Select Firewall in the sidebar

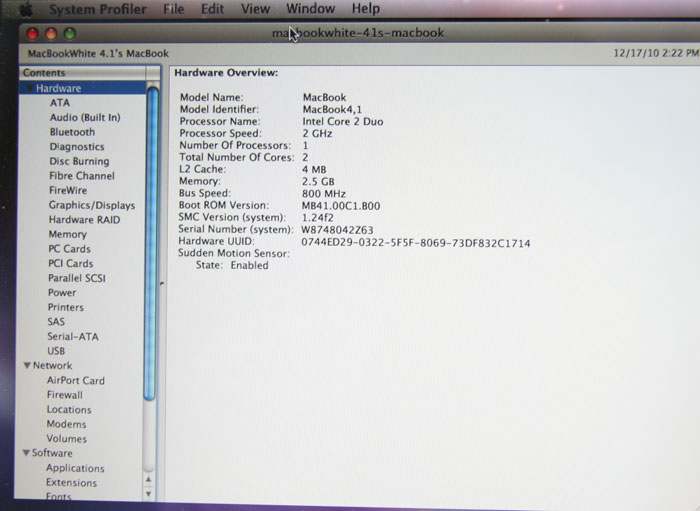pos(65,395)
